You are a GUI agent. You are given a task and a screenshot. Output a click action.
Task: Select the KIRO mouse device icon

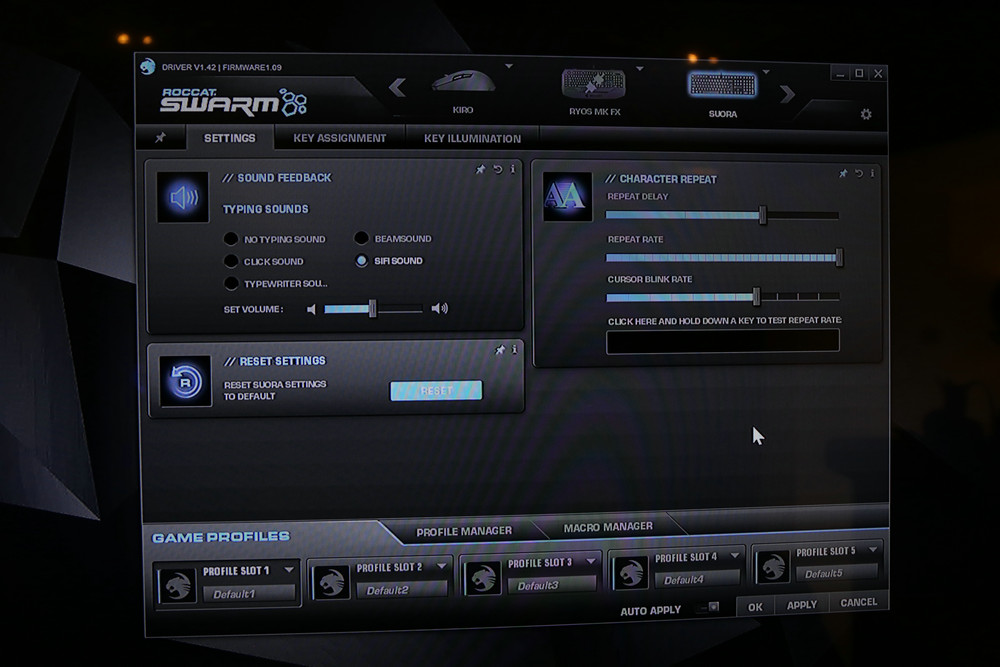coord(463,83)
